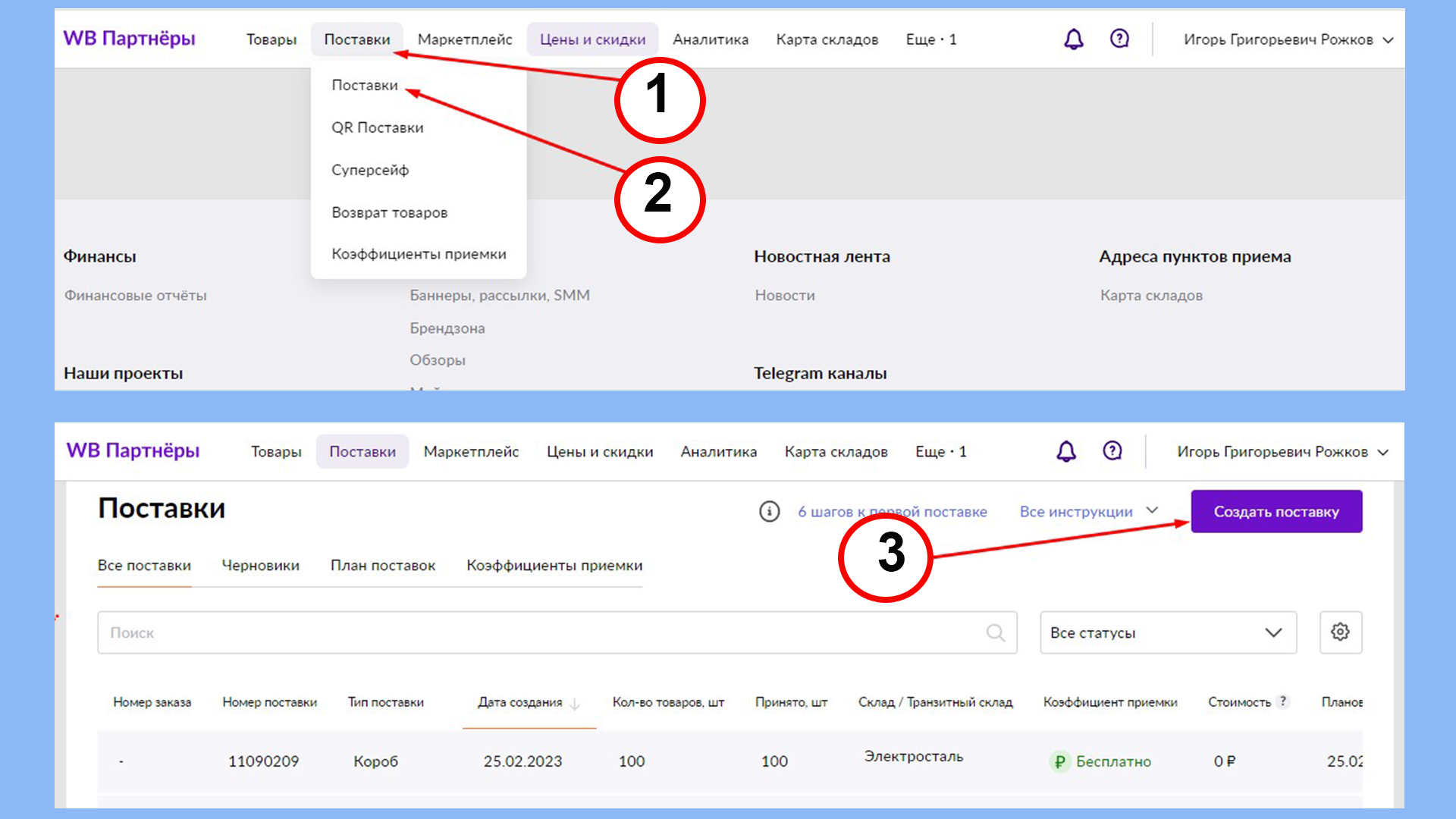Click Короб supply type cell
1456x819 pixels.
click(x=375, y=761)
